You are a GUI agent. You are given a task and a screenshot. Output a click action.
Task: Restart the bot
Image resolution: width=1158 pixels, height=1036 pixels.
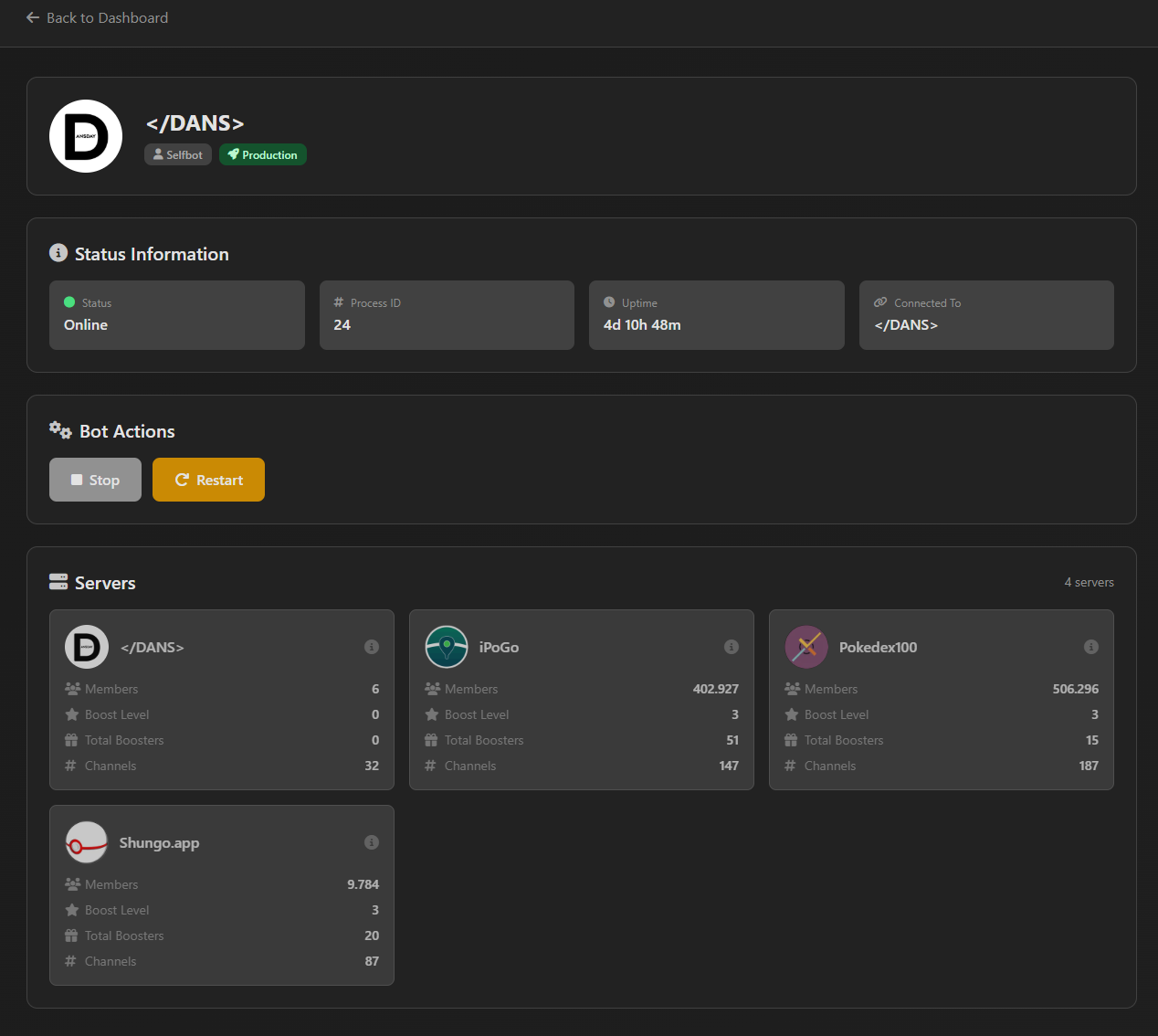pos(208,480)
